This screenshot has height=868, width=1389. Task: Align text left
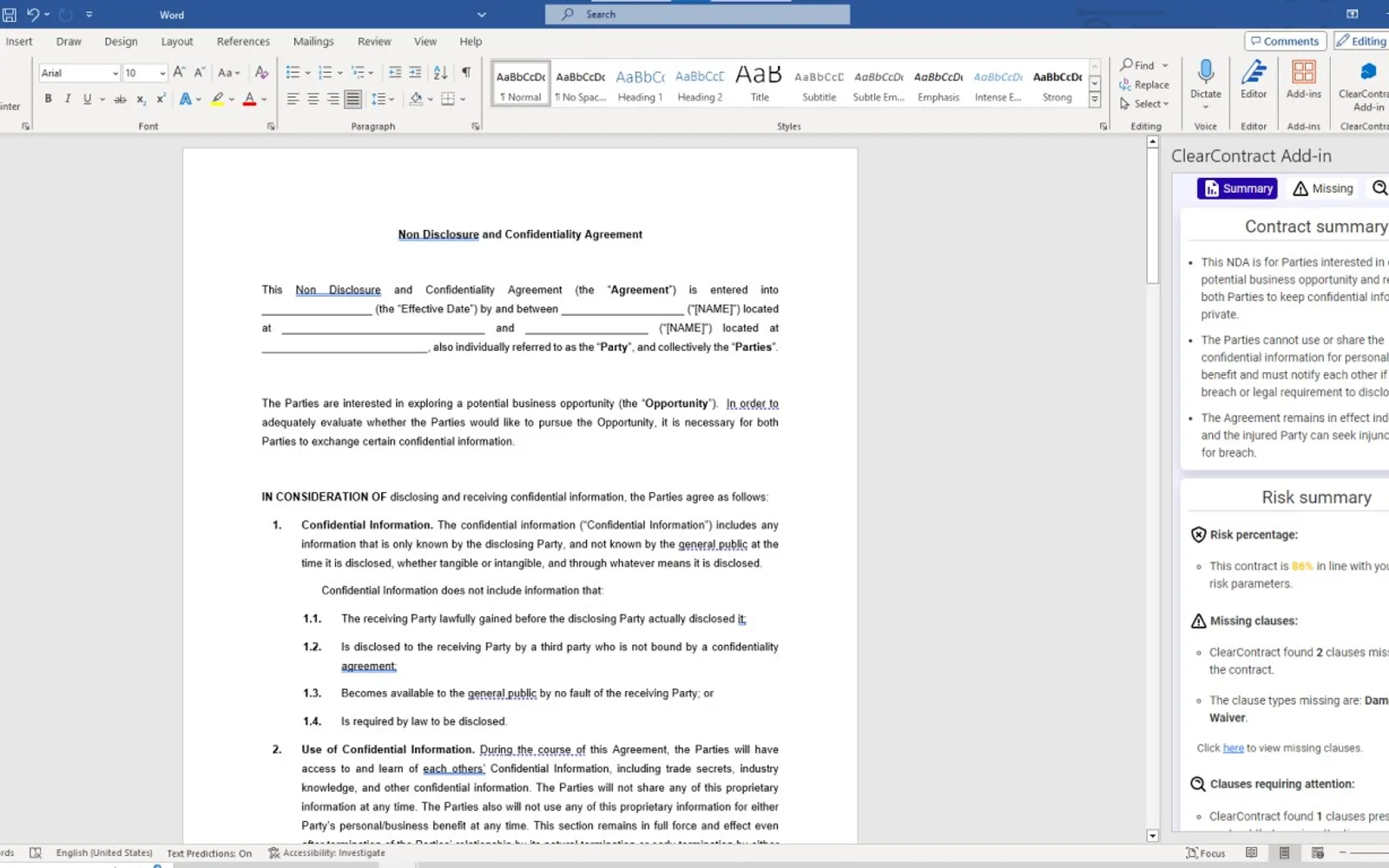(293, 99)
